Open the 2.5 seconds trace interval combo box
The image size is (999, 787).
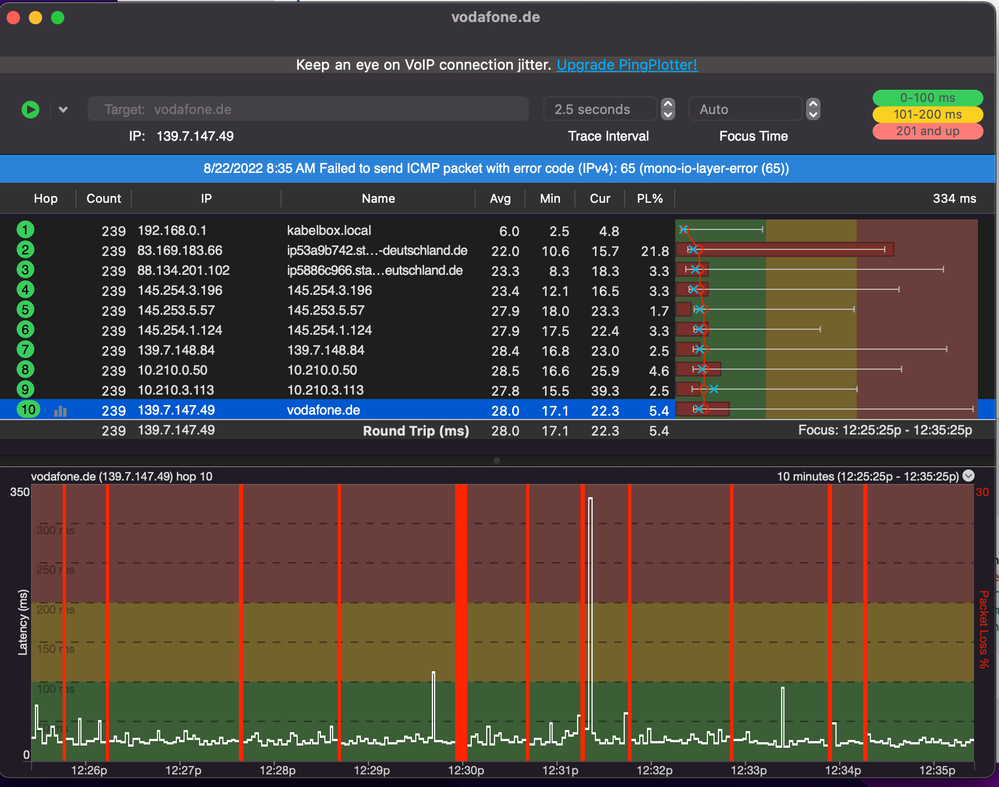click(x=600, y=109)
